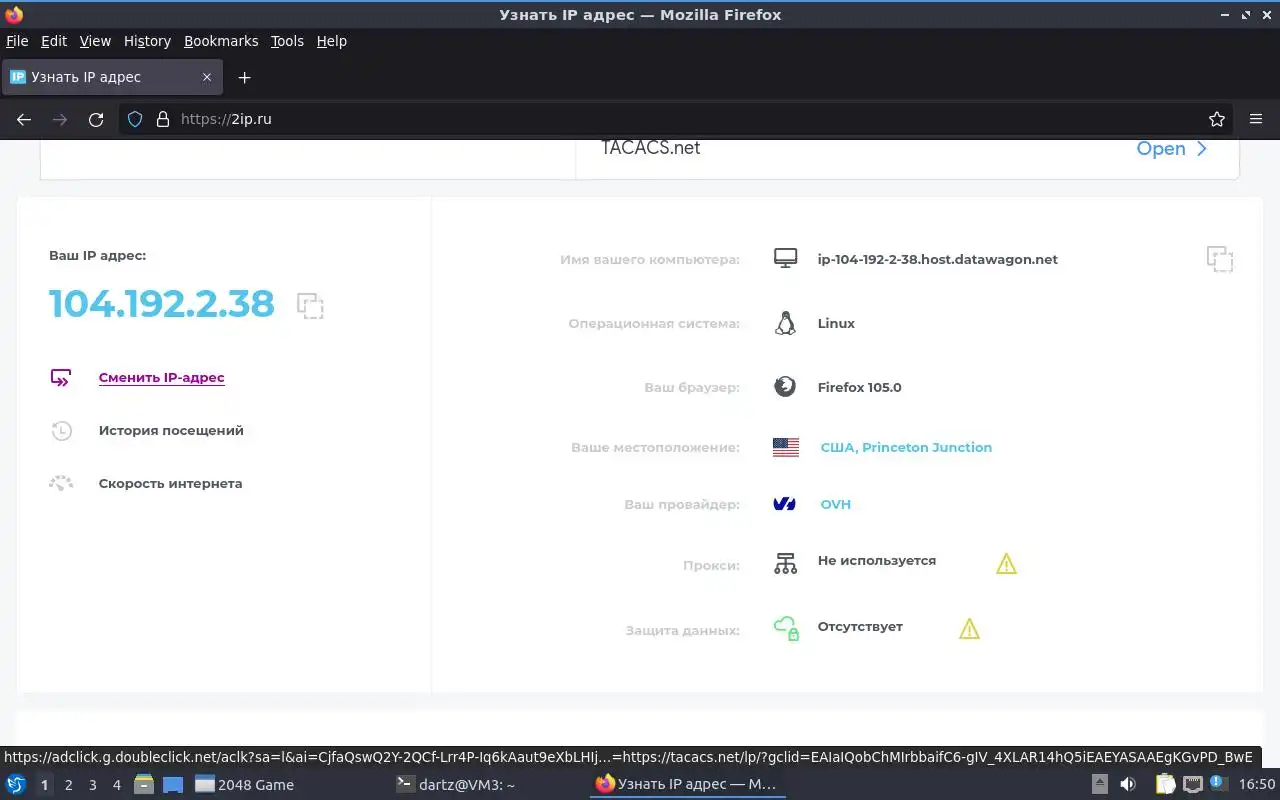Click the Firefox 105.0 browser text
Screen dimensions: 1280x800
(859, 387)
